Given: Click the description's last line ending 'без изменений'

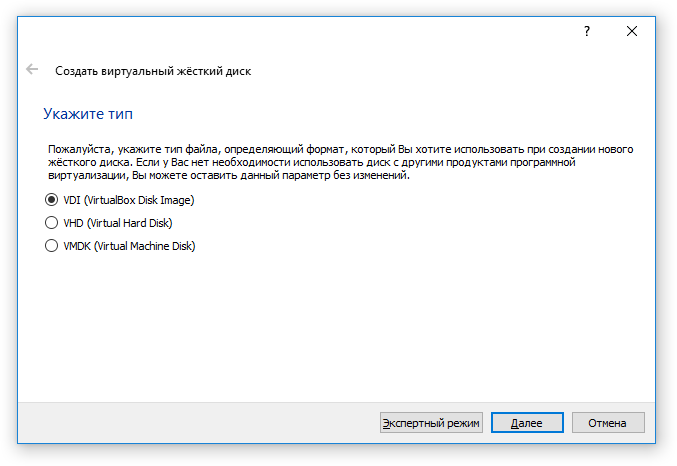Looking at the screenshot, I should (229, 175).
